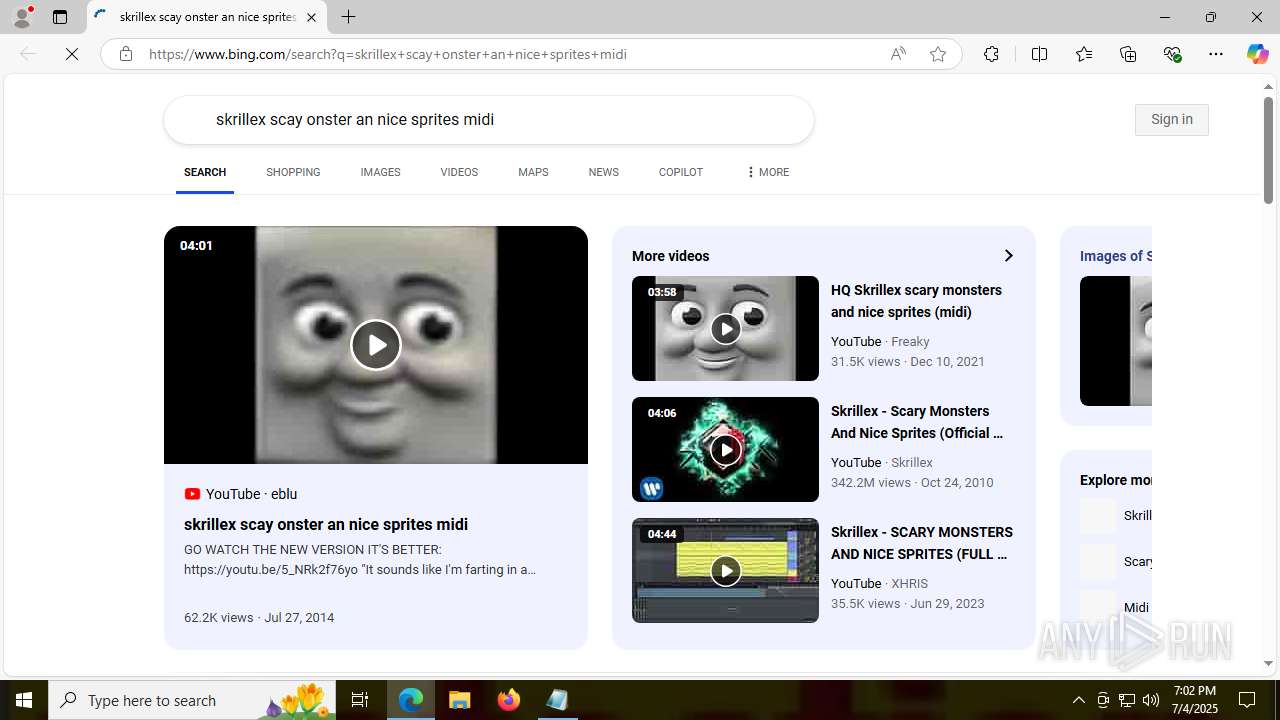1280x720 pixels.
Task: Open Skrillex Scary Monsters Official title link
Action: 917,422
